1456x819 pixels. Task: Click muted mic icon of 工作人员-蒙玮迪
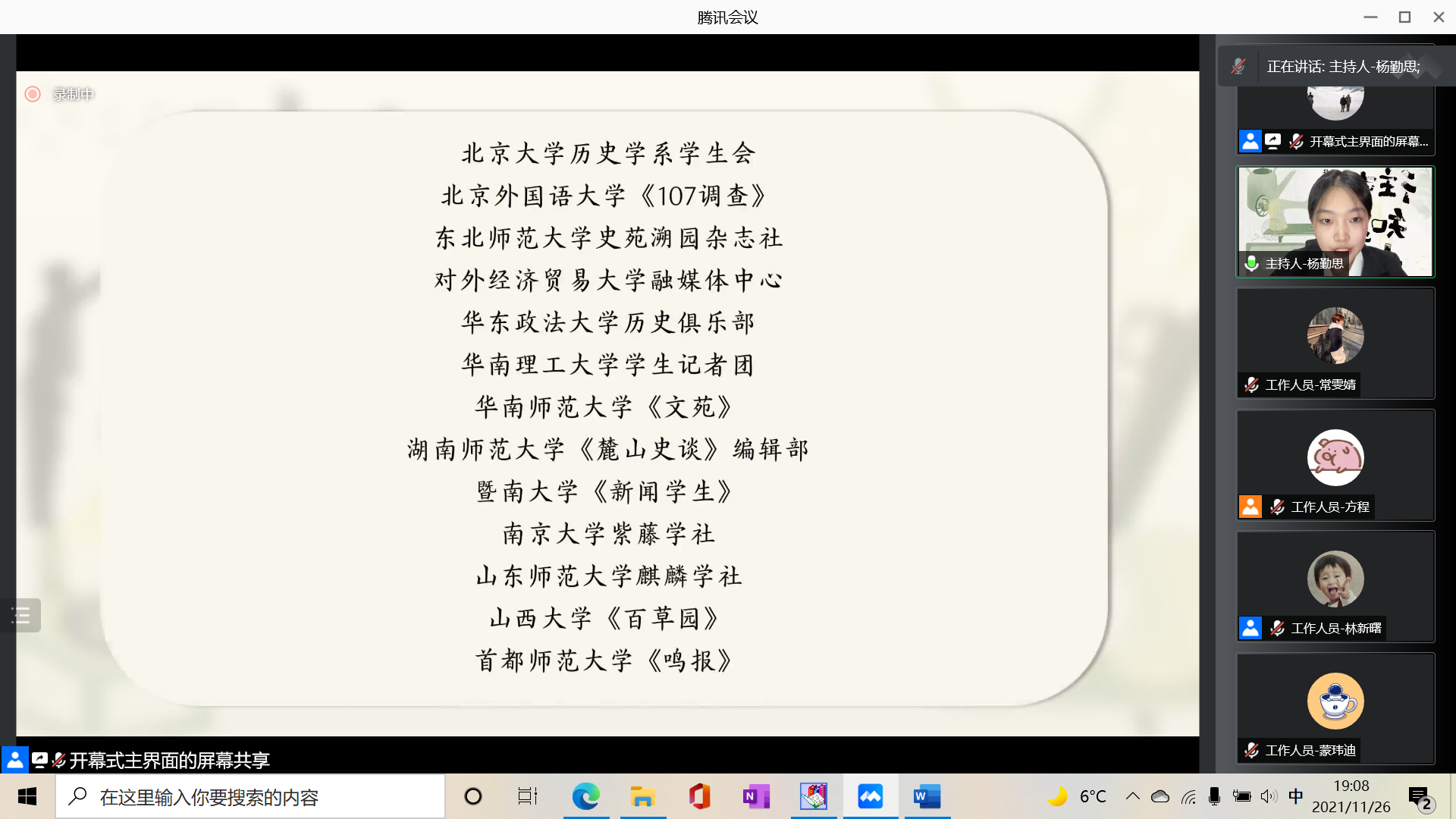point(1252,750)
